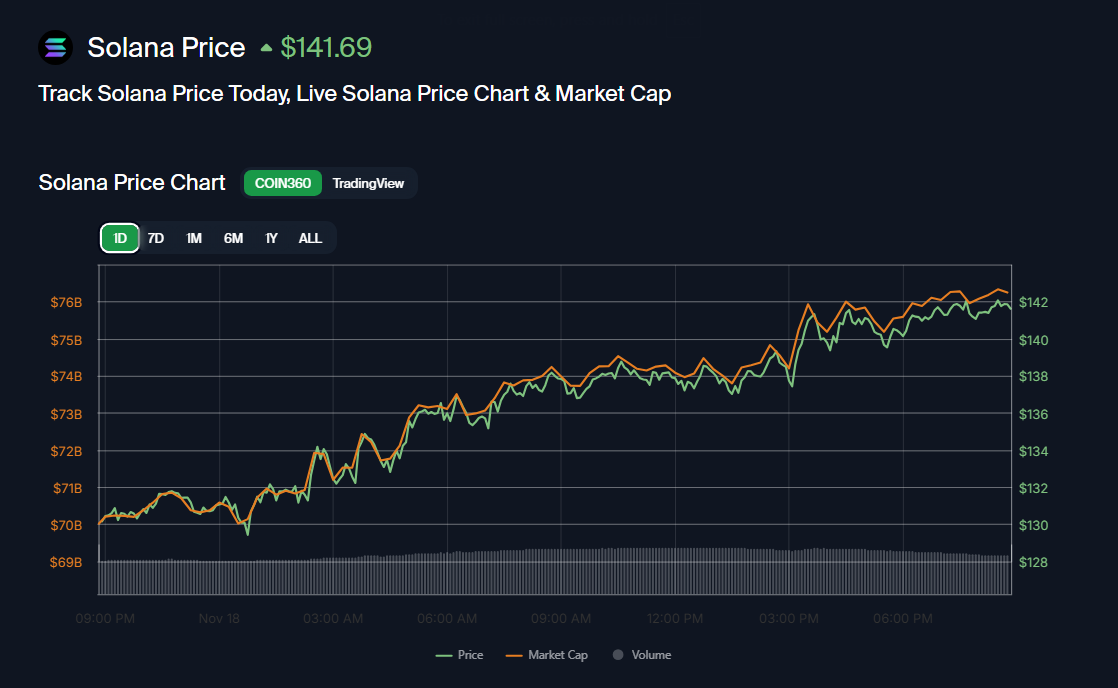Click the $141.69 current price value
1118x688 pixels.
click(x=326, y=47)
